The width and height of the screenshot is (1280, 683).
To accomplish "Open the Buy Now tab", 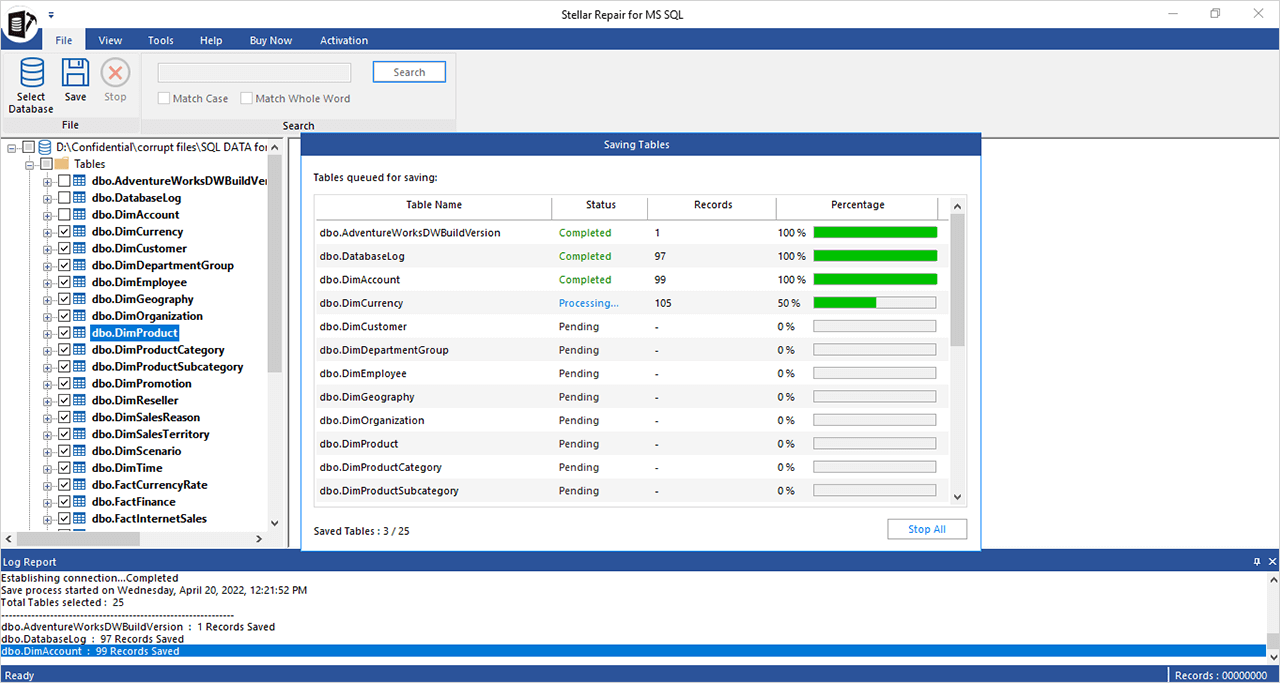I will point(271,40).
